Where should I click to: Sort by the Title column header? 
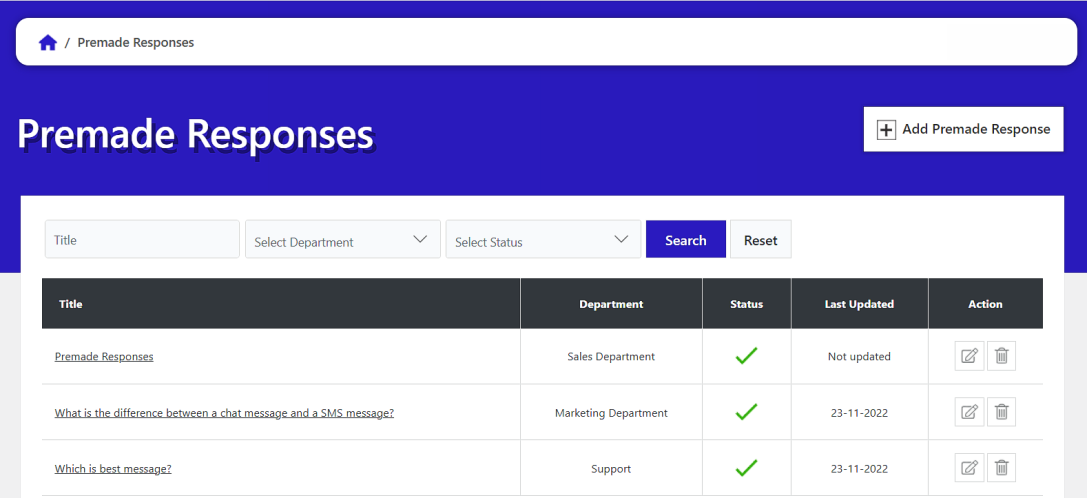71,304
